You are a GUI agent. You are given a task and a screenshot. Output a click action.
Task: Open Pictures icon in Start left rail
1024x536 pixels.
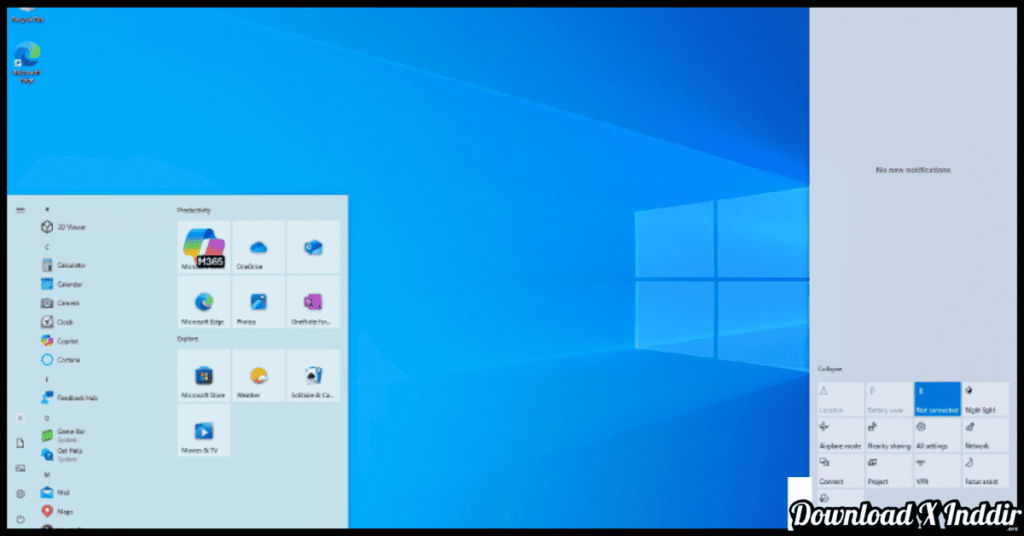coord(20,468)
